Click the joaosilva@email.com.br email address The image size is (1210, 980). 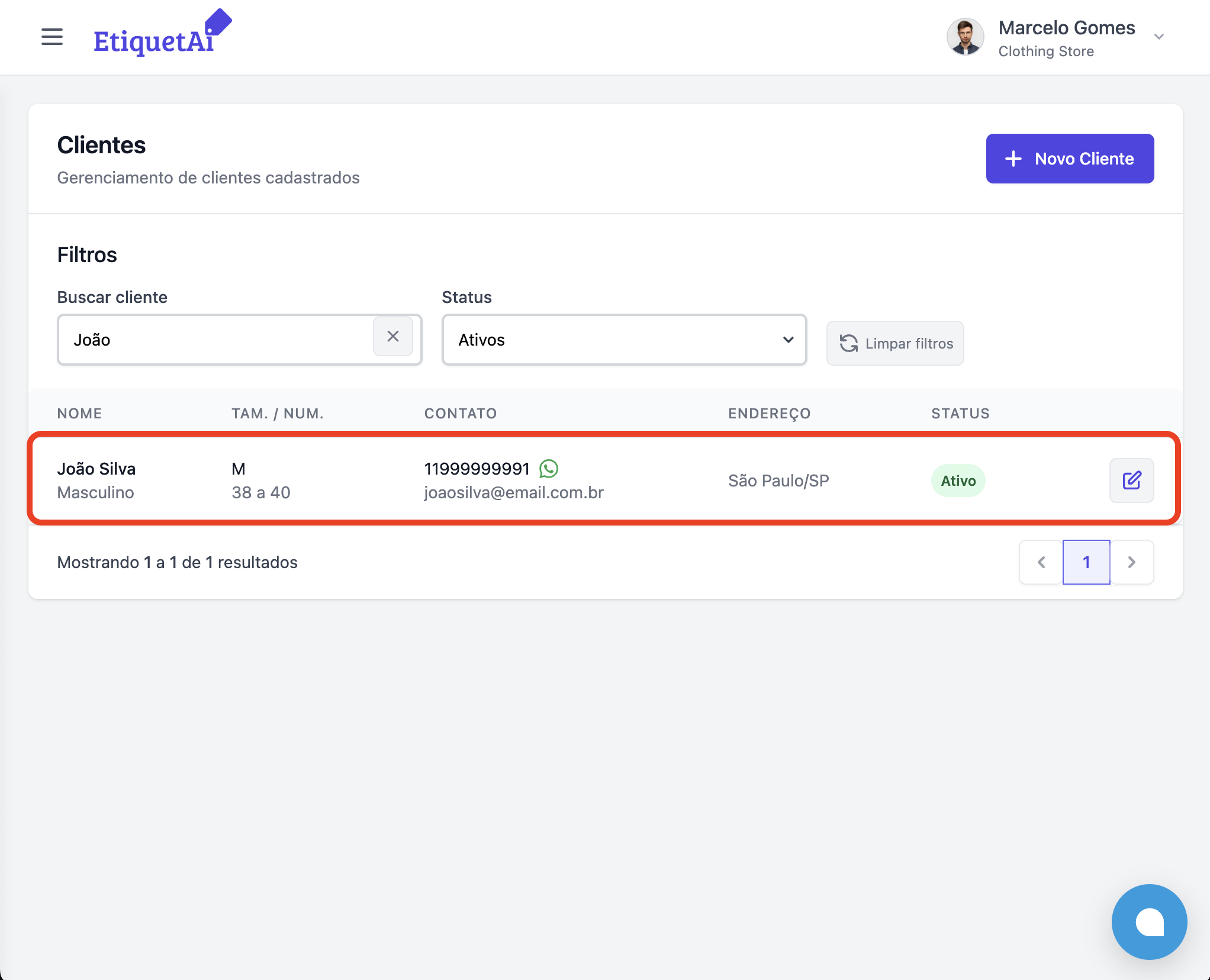[513, 492]
